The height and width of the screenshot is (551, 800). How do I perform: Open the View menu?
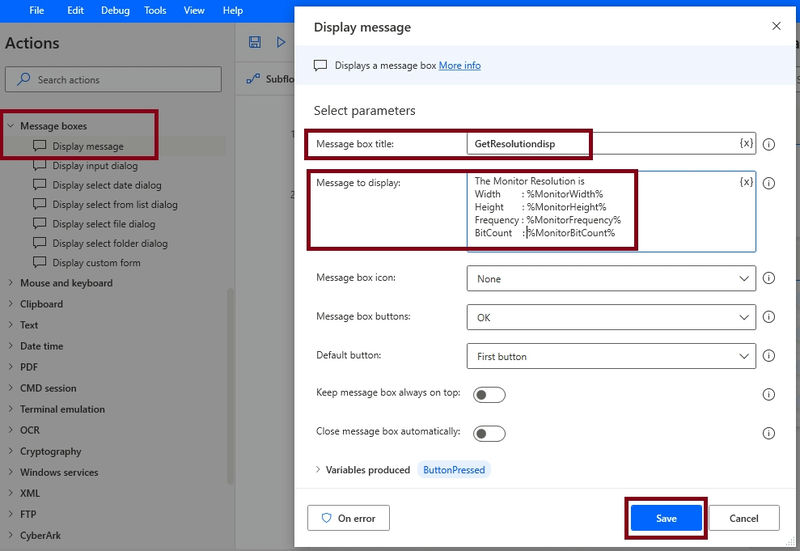[x=194, y=10]
